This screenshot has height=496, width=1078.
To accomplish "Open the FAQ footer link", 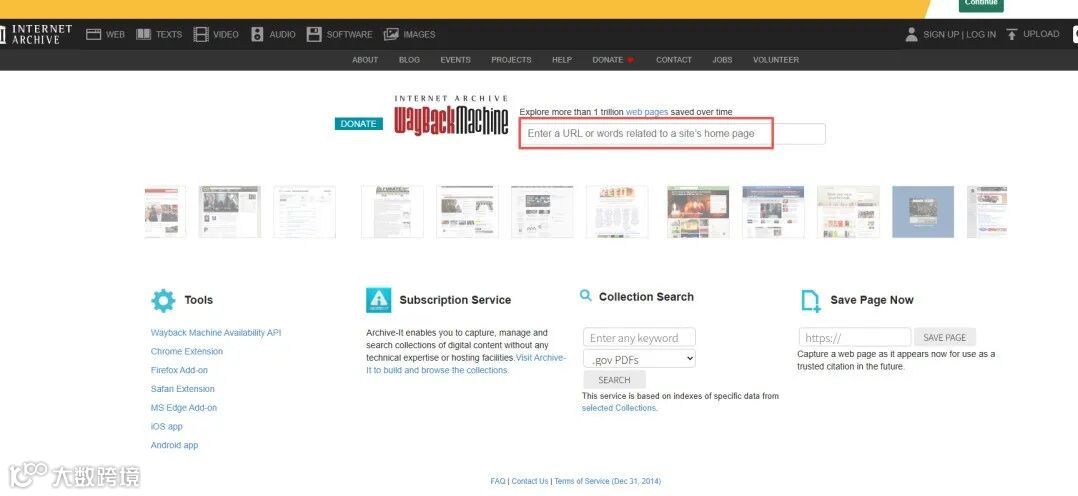I will click(x=498, y=482).
